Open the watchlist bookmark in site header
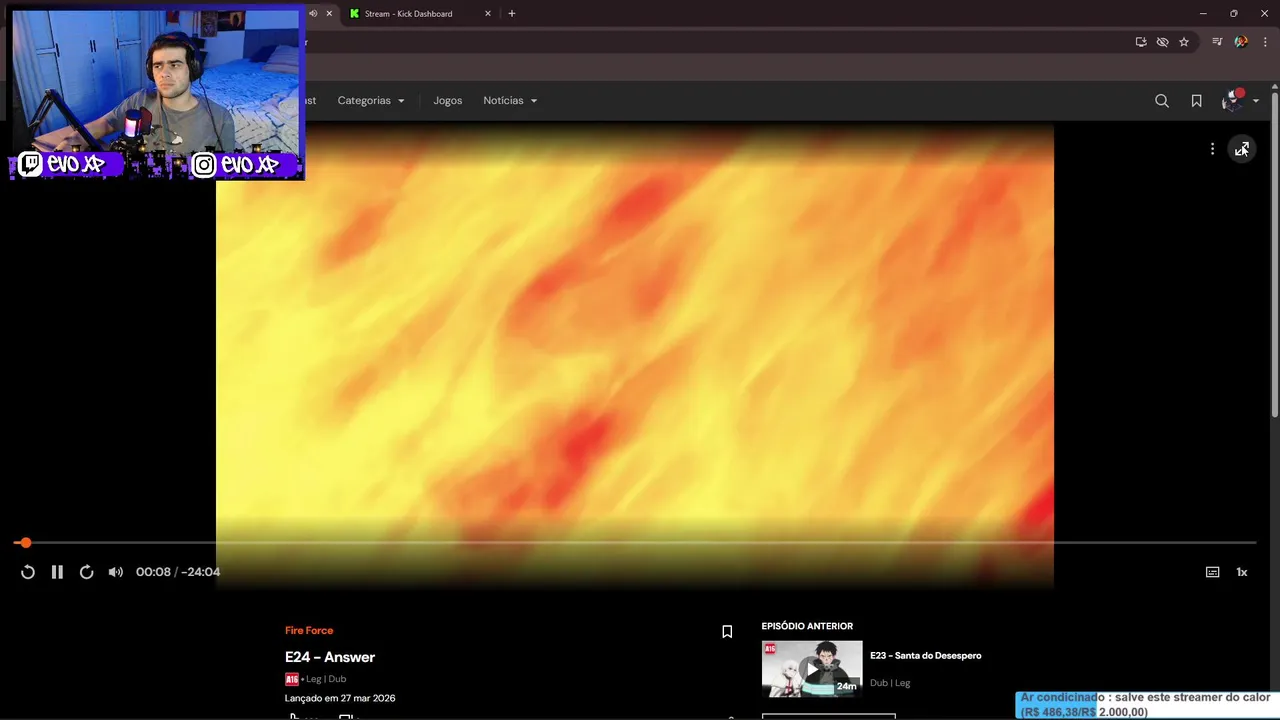This screenshot has height=720, width=1280. 1196,101
